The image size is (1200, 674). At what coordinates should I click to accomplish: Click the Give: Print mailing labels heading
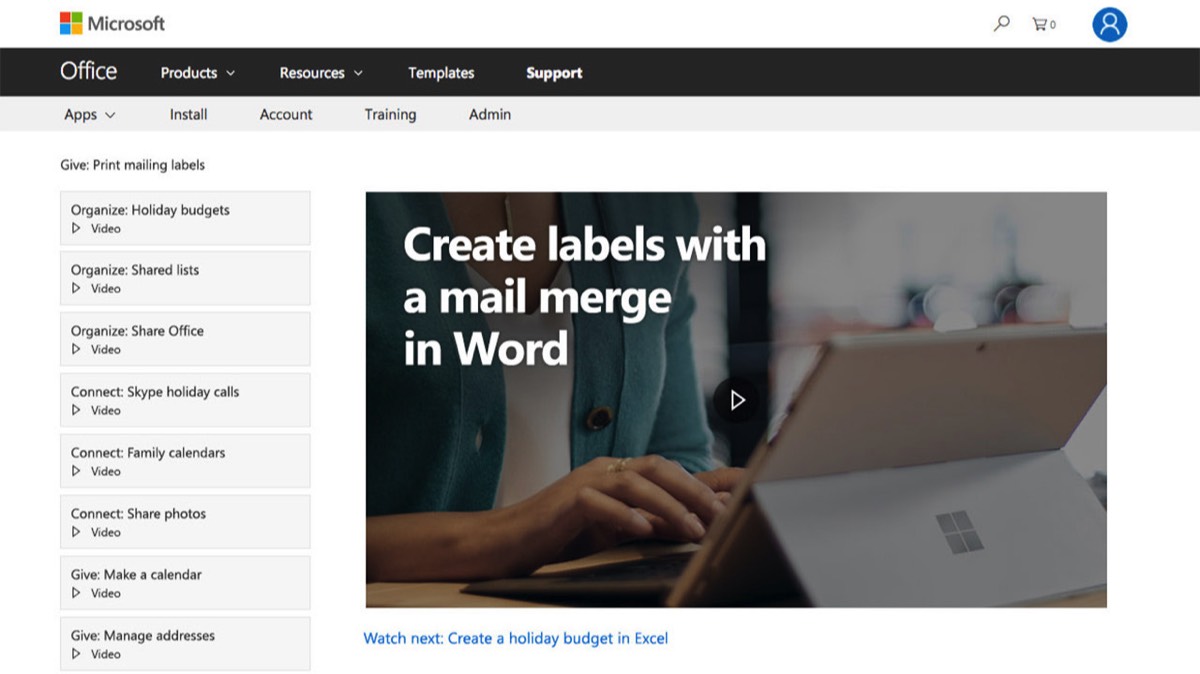coord(133,165)
